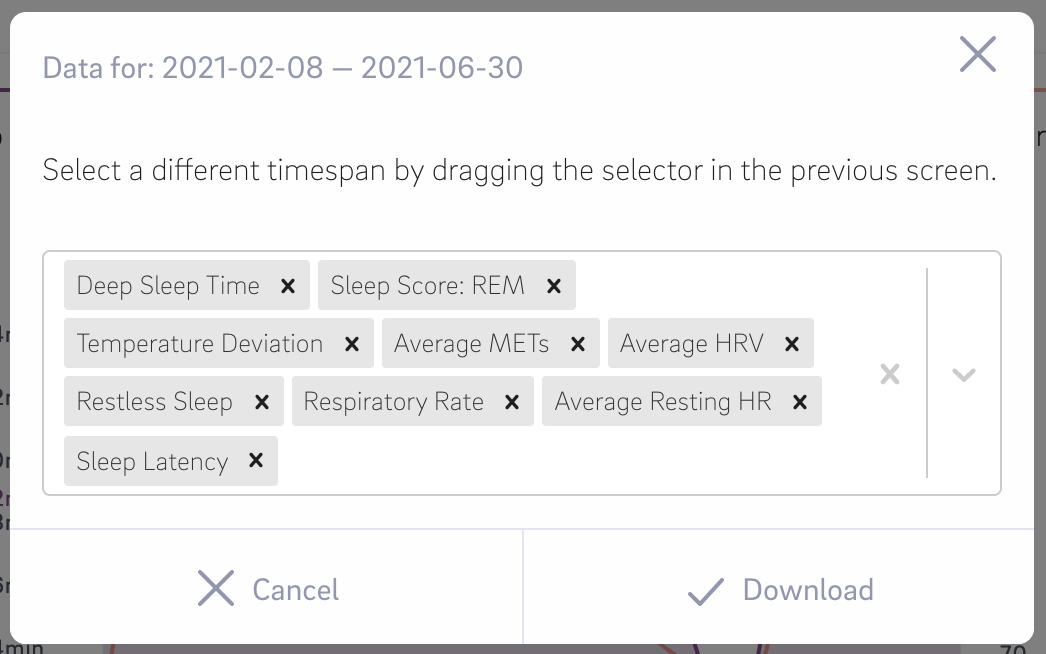Click the empty area of the metrics selector

pyautogui.click(x=560, y=461)
